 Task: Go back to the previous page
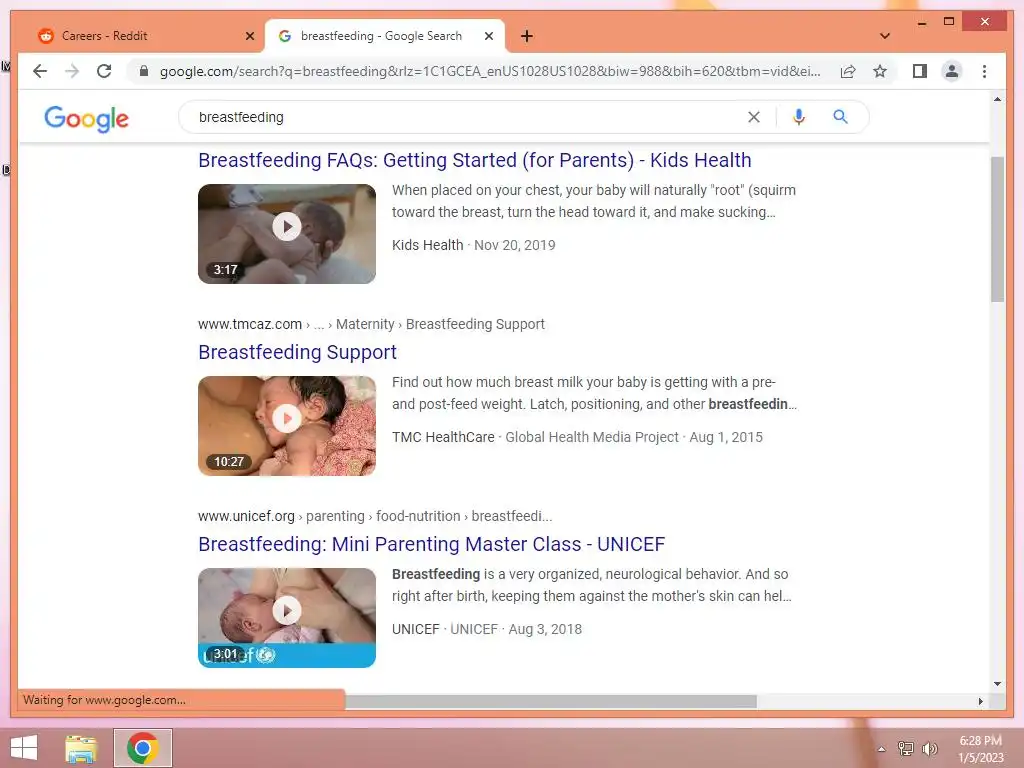pos(40,71)
